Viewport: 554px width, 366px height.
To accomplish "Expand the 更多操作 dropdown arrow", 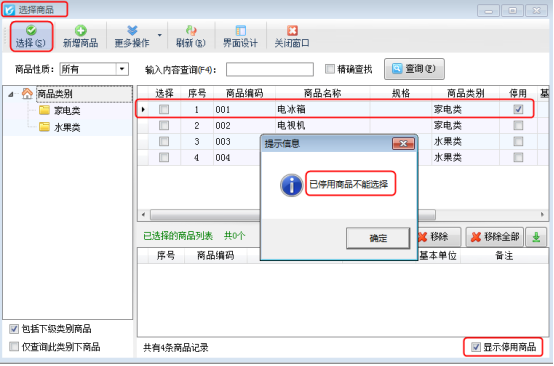I will [160, 35].
